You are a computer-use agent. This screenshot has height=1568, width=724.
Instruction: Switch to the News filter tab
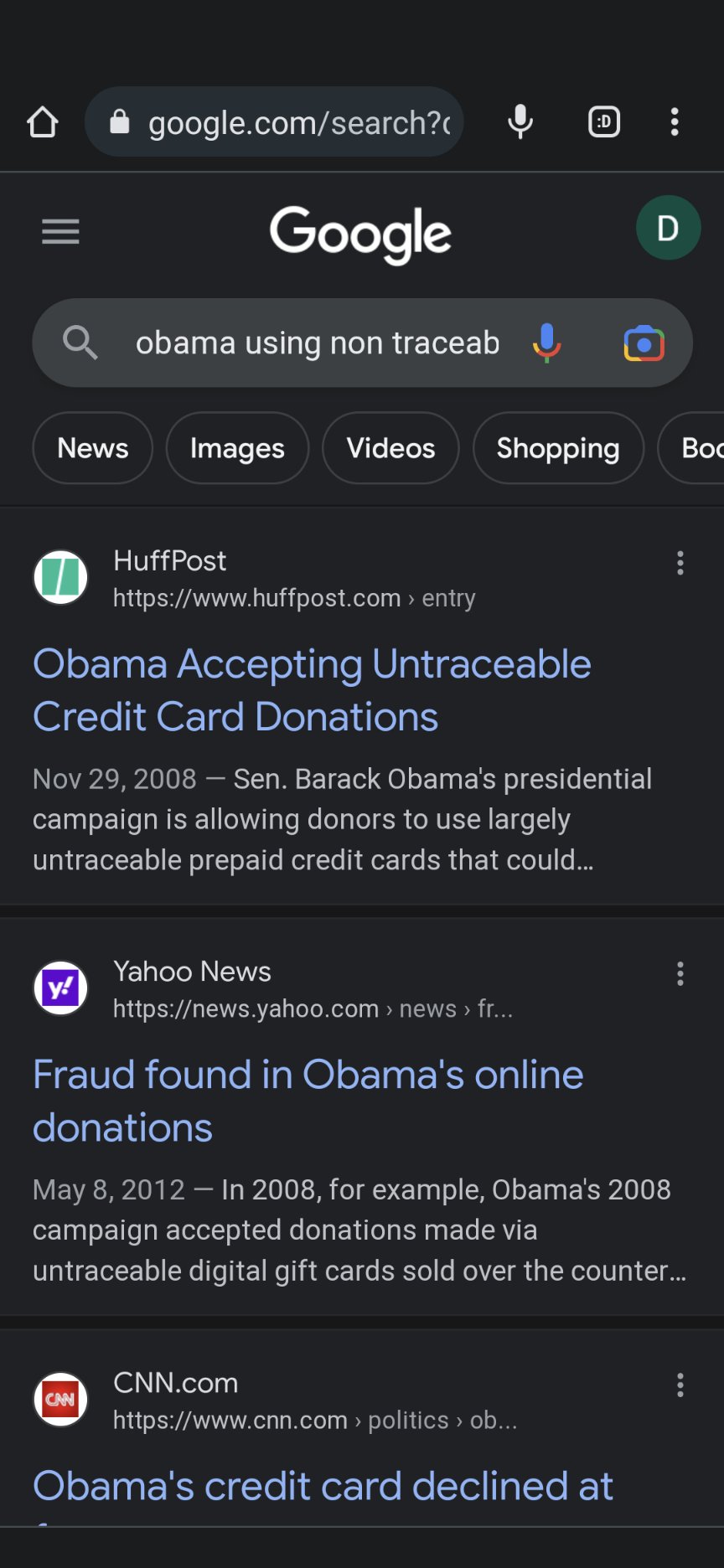tap(93, 448)
